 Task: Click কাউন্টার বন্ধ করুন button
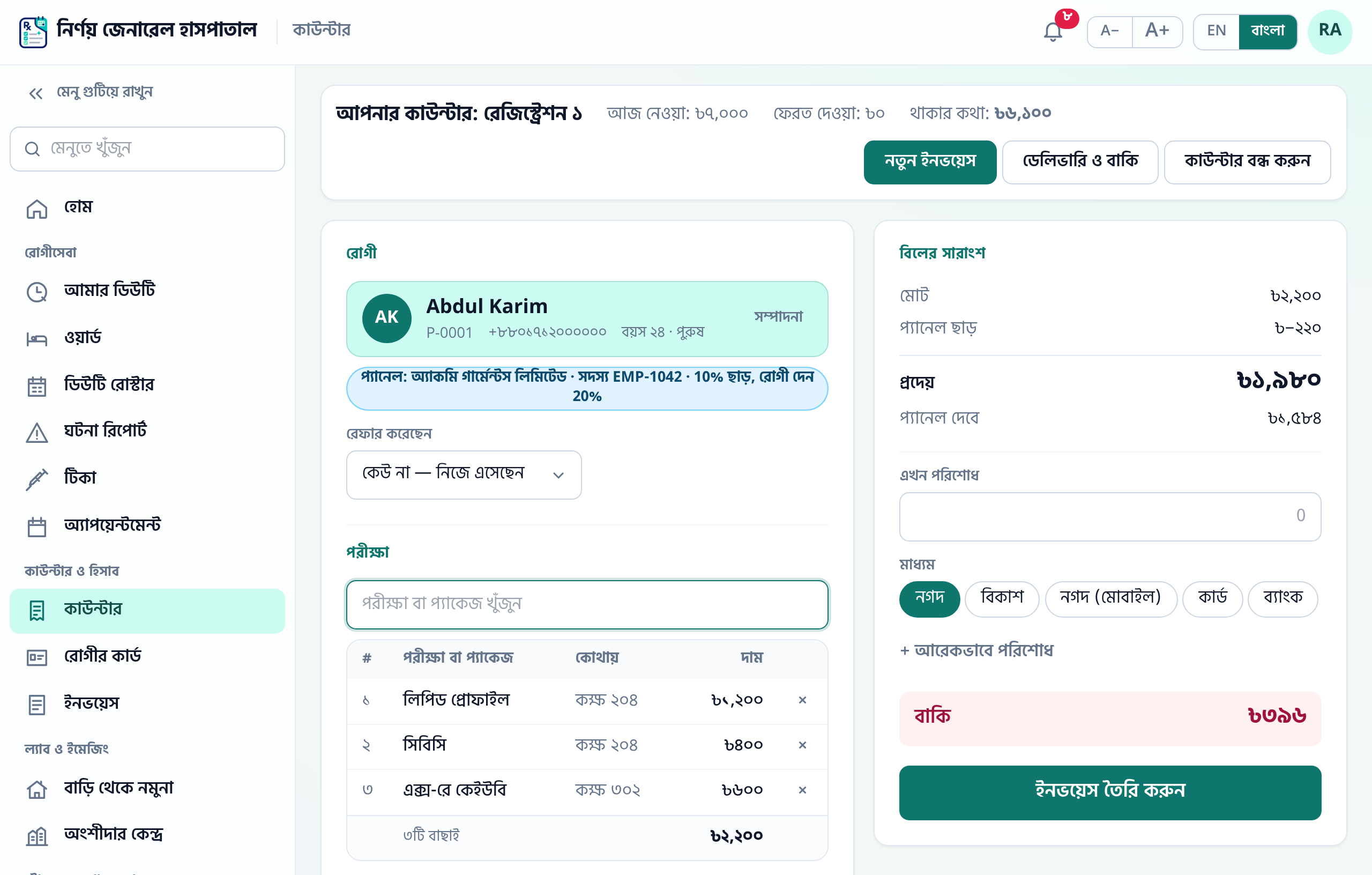click(1247, 162)
